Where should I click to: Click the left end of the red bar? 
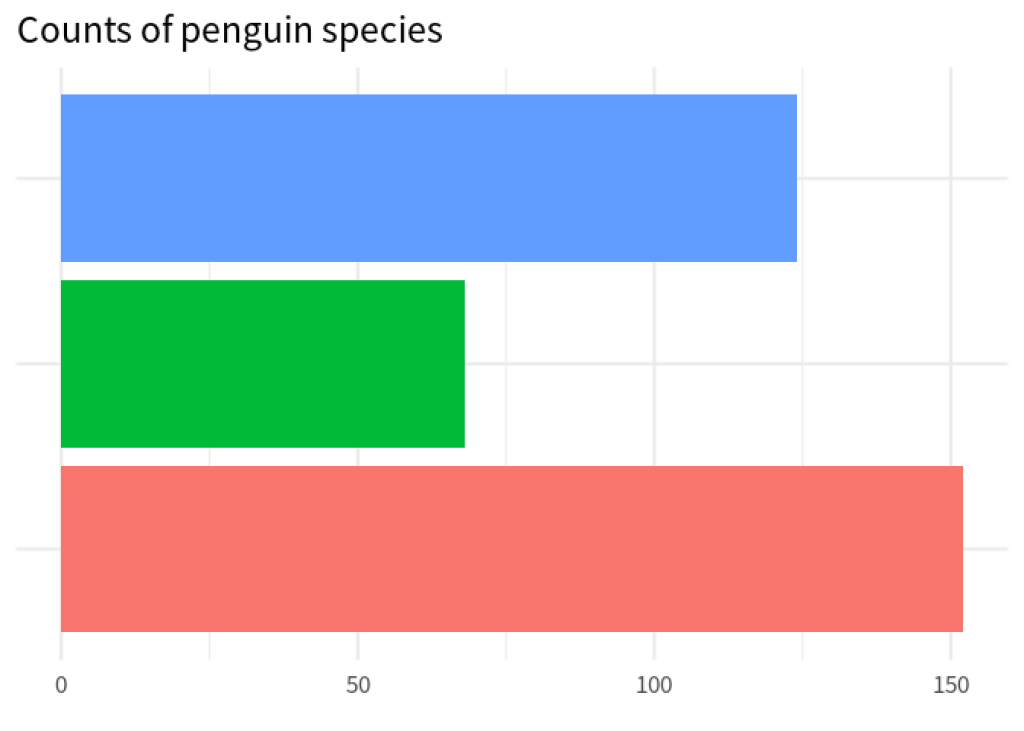65,549
